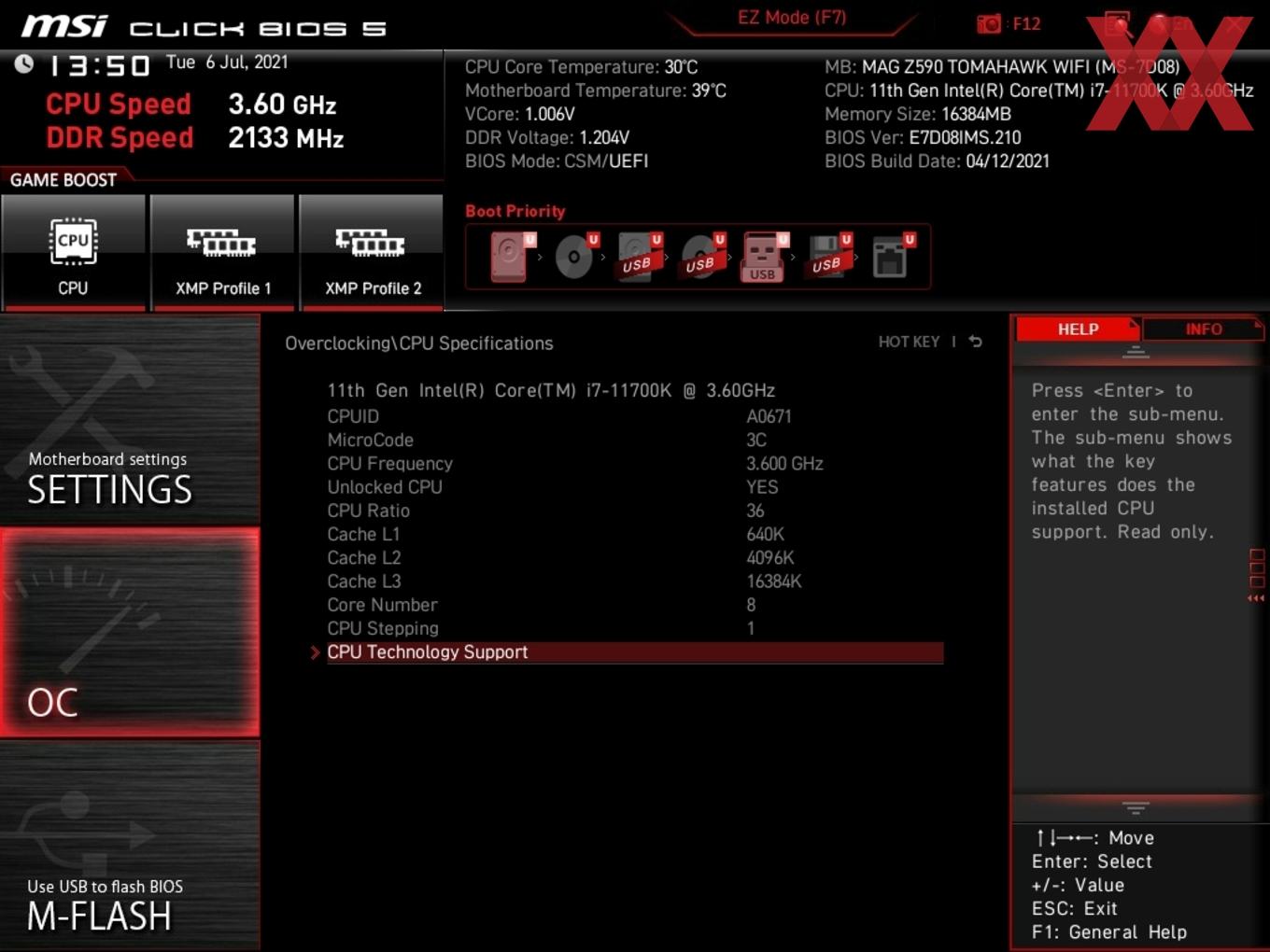Click the 4096K cache value
The image size is (1270, 952).
770,558
